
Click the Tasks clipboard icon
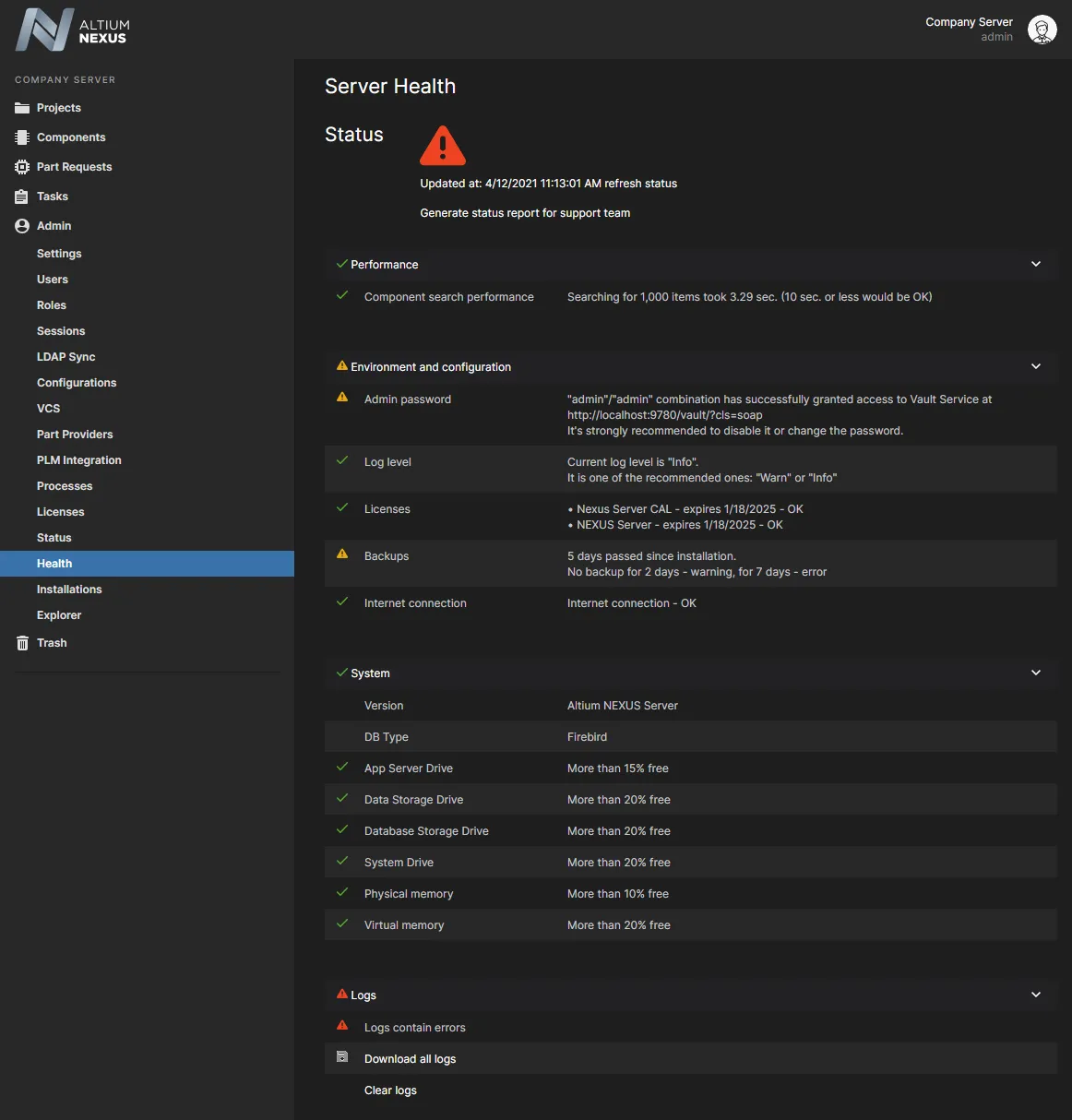coord(22,197)
